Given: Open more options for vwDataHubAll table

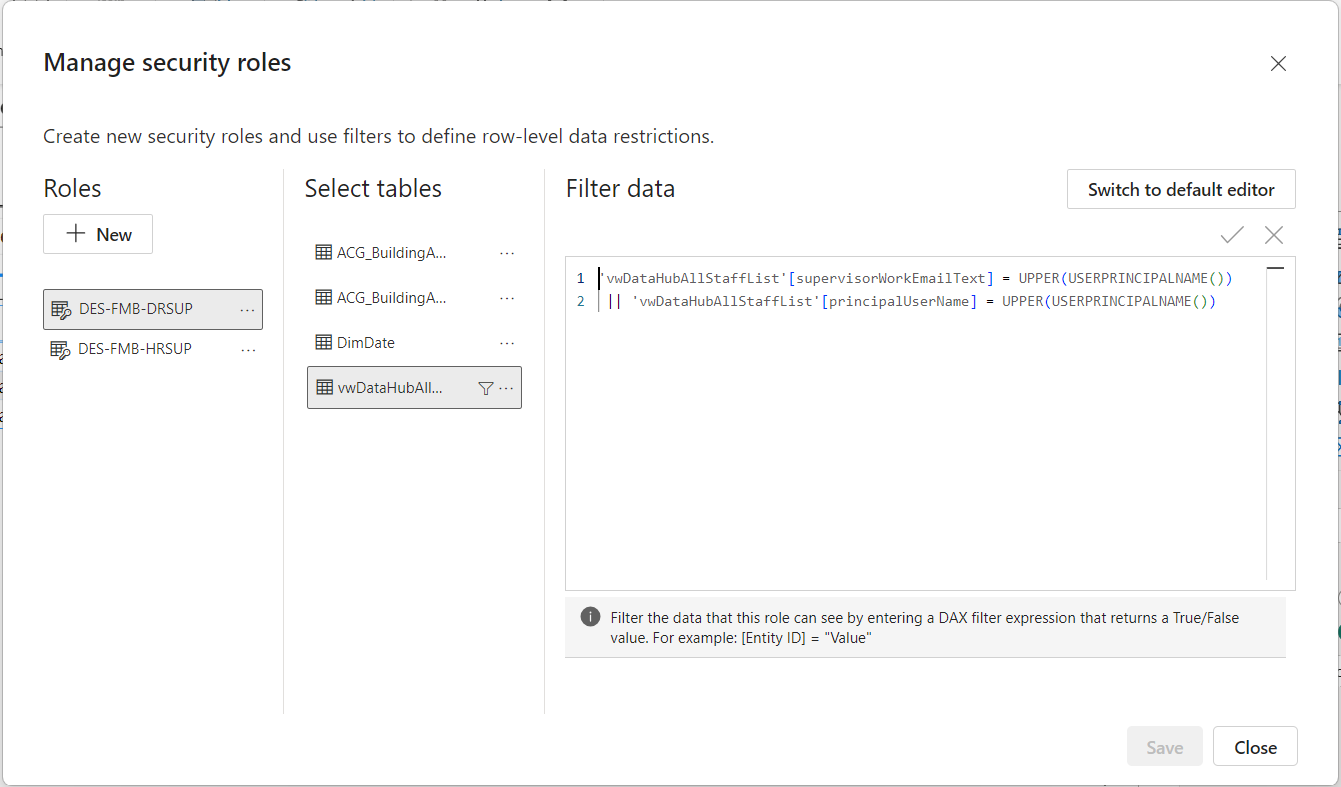Looking at the screenshot, I should pyautogui.click(x=507, y=388).
